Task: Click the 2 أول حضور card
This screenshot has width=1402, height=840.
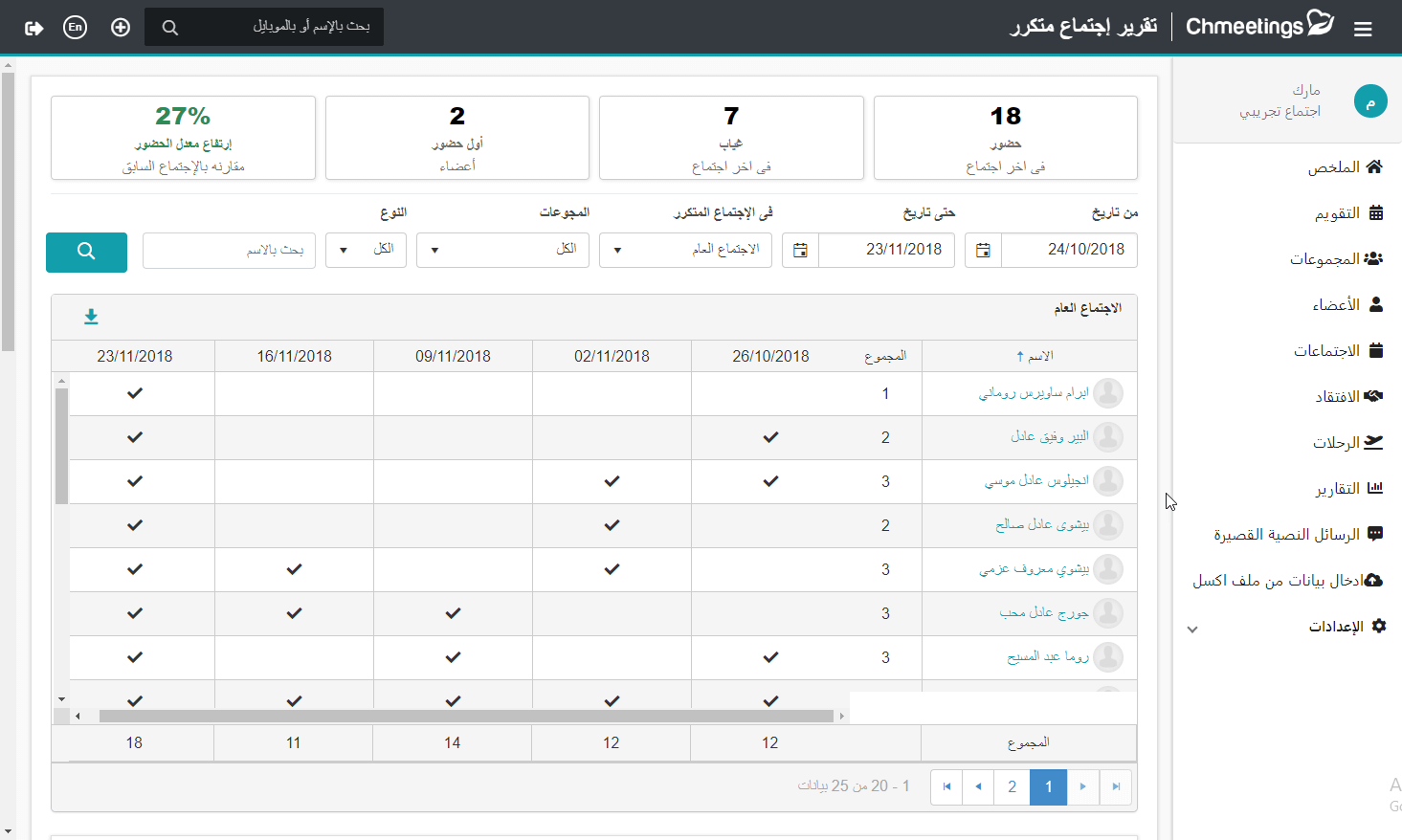Action: (457, 138)
